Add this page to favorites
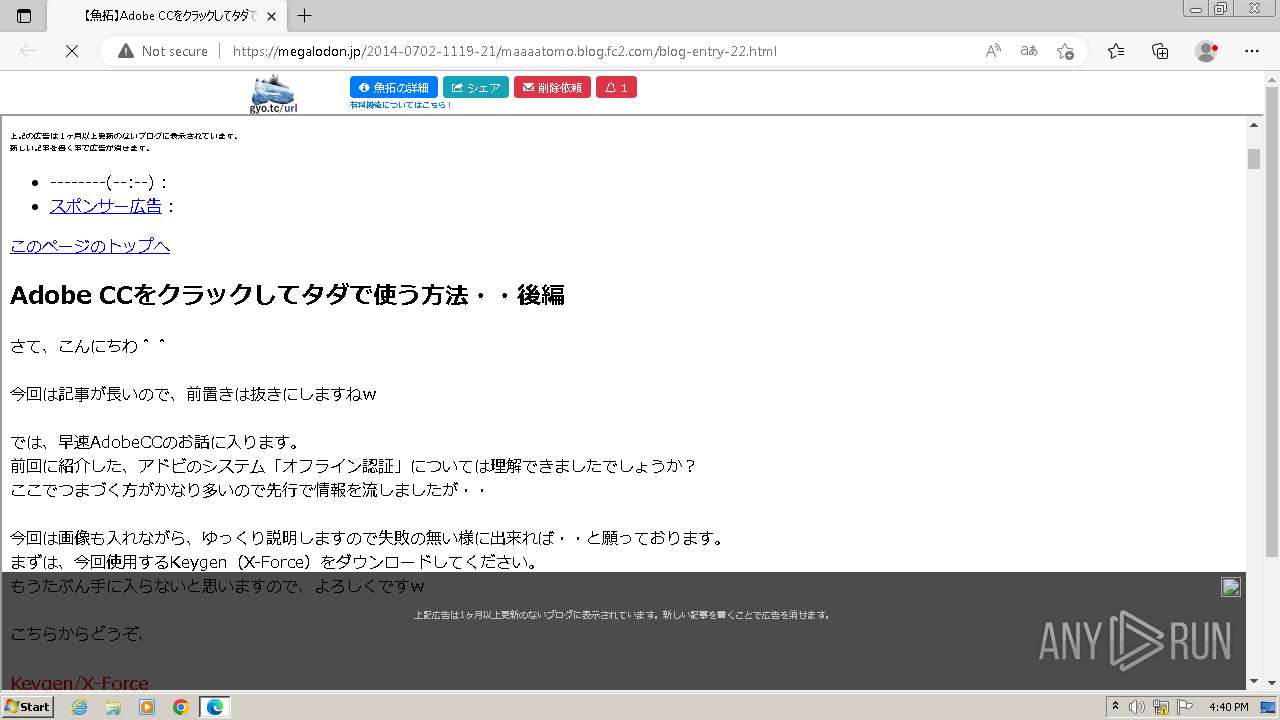Viewport: 1280px width, 720px height. point(1065,51)
